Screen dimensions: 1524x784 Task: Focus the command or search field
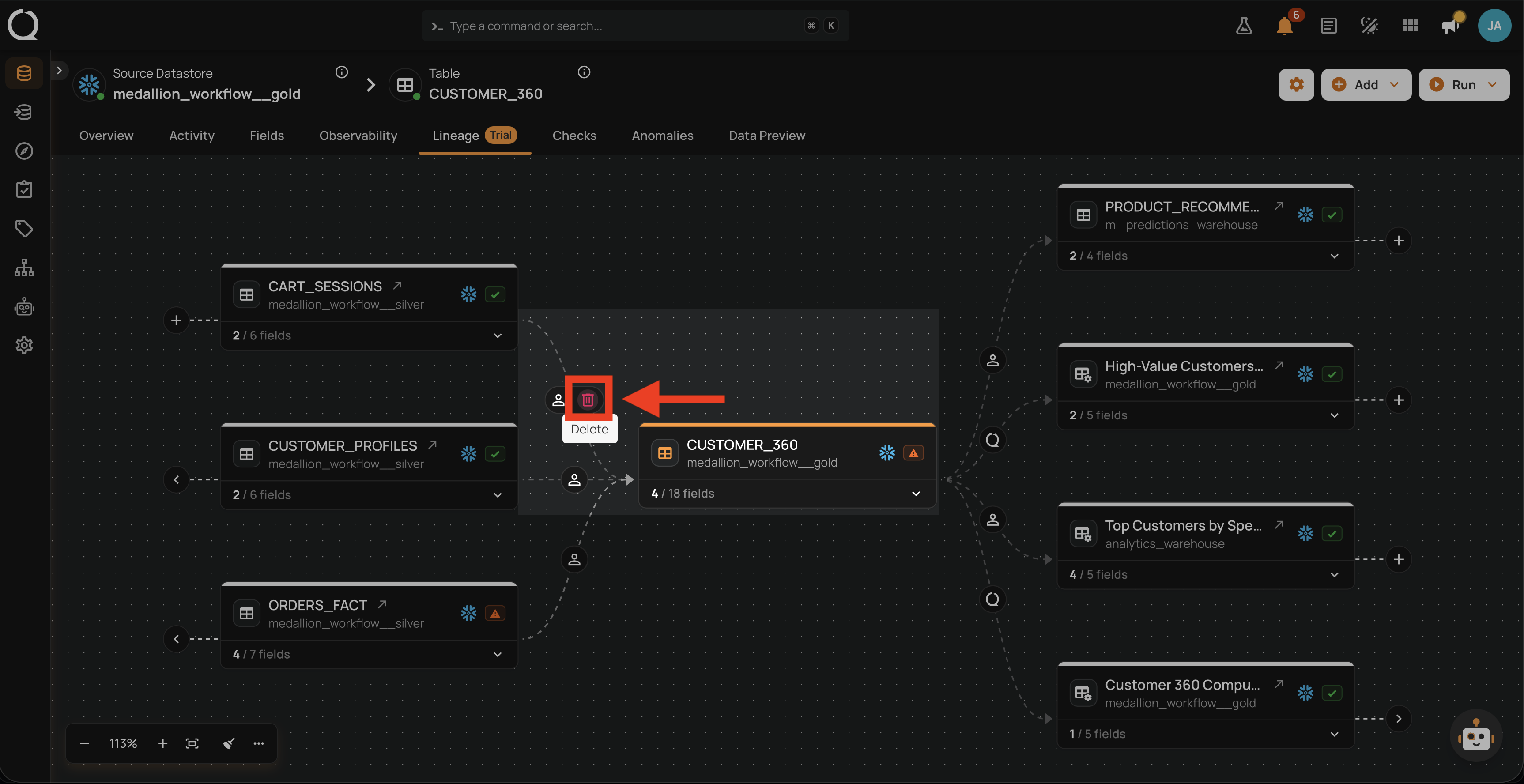click(635, 26)
